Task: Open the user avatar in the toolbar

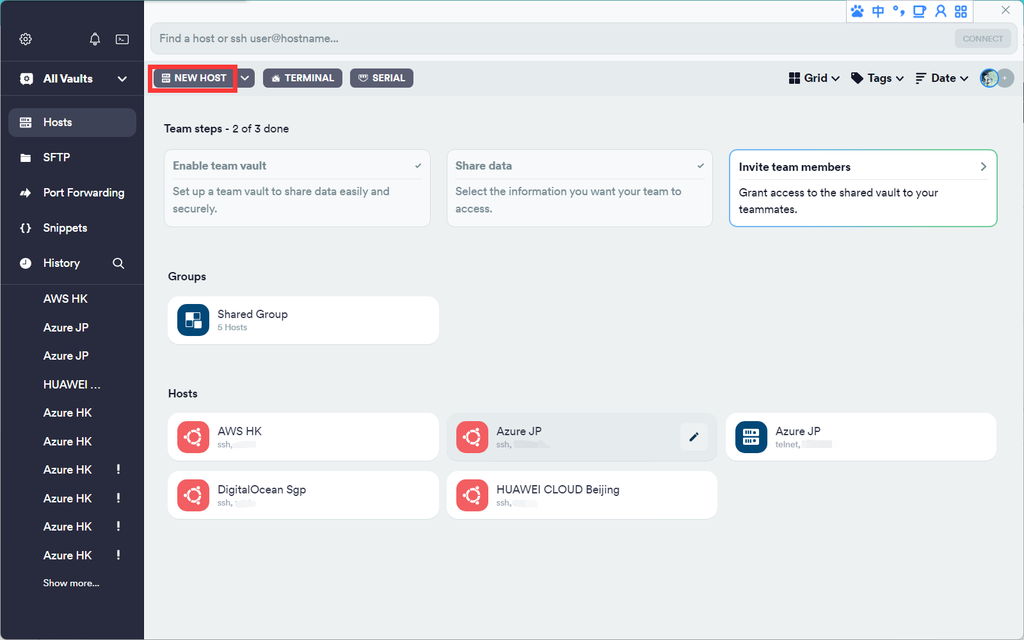Action: click(989, 78)
